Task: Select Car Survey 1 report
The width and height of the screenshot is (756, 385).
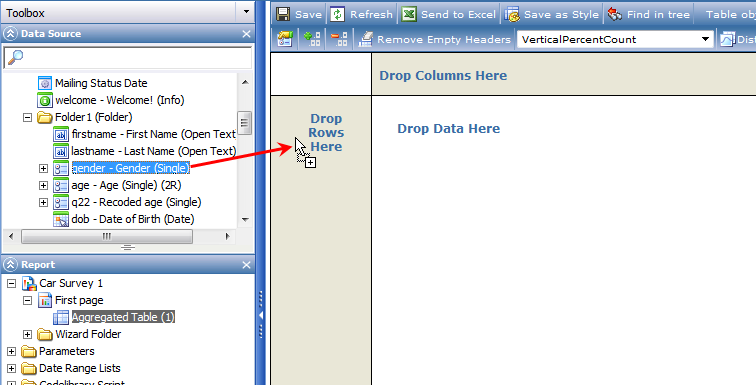Action: pyautogui.click(x=71, y=283)
